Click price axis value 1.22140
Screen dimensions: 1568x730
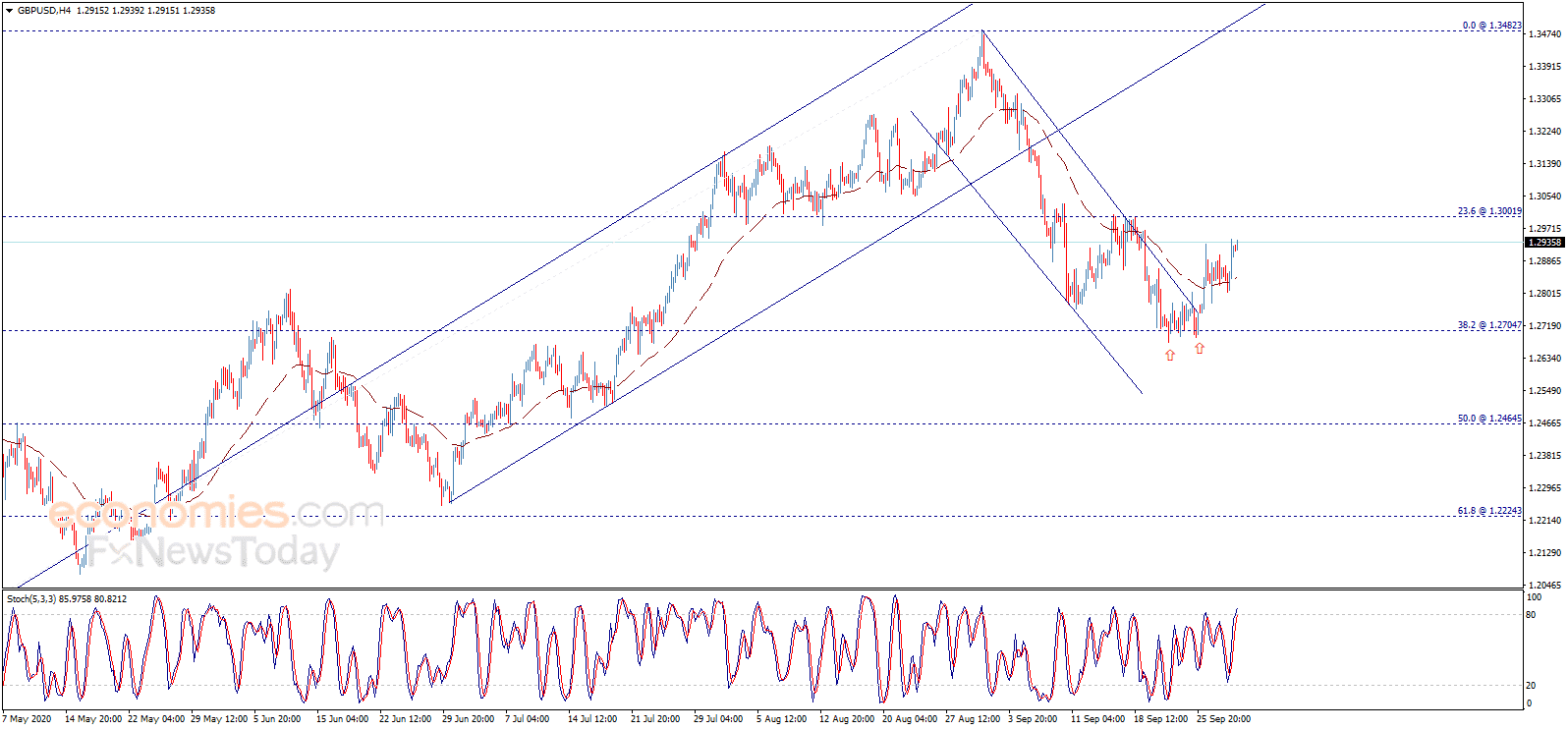(x=1545, y=521)
